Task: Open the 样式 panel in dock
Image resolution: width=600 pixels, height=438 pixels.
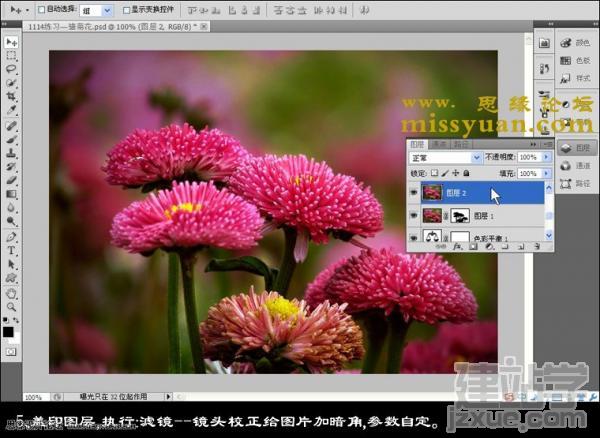Action: [x=576, y=78]
